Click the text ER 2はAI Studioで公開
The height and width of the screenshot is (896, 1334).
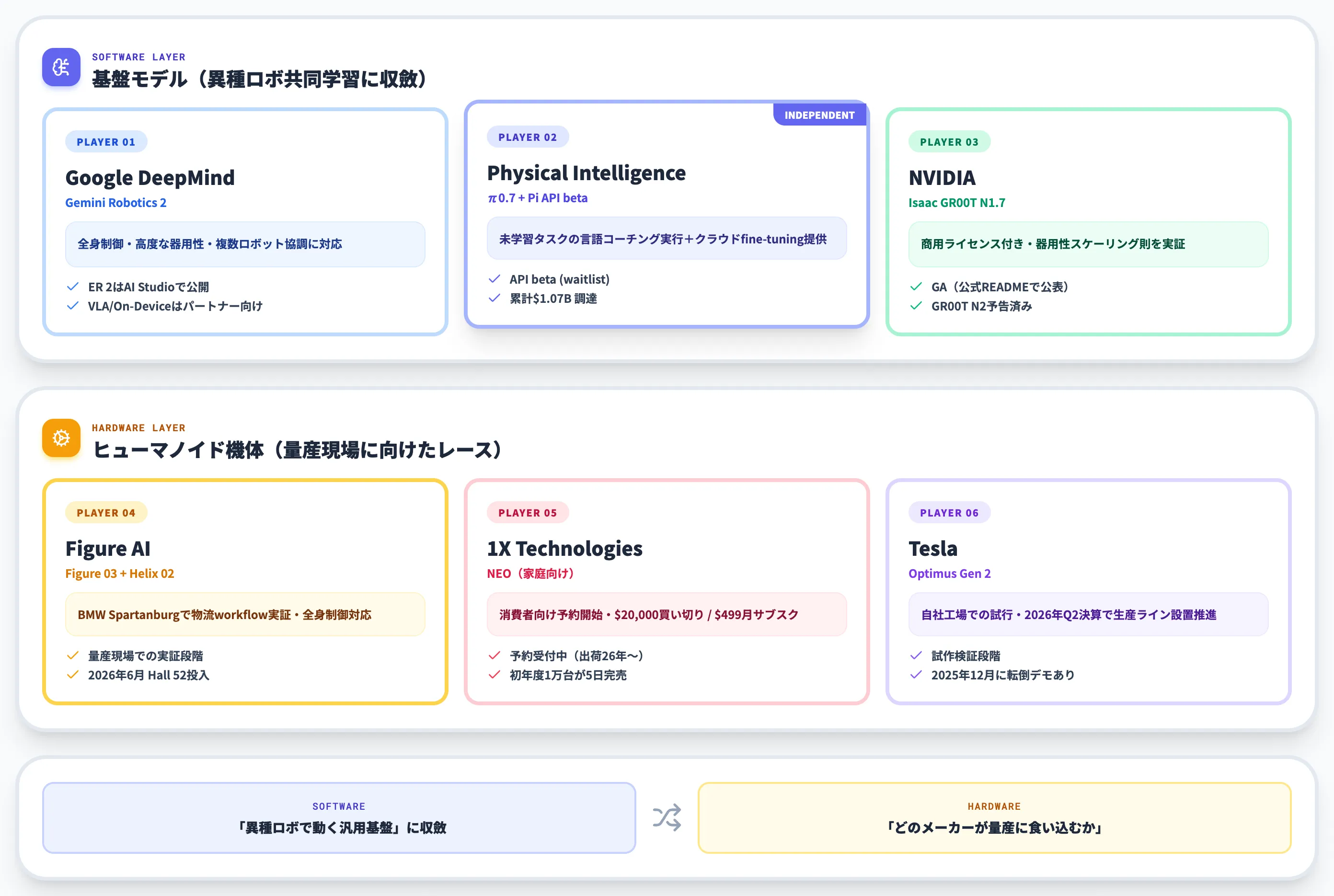pos(149,286)
